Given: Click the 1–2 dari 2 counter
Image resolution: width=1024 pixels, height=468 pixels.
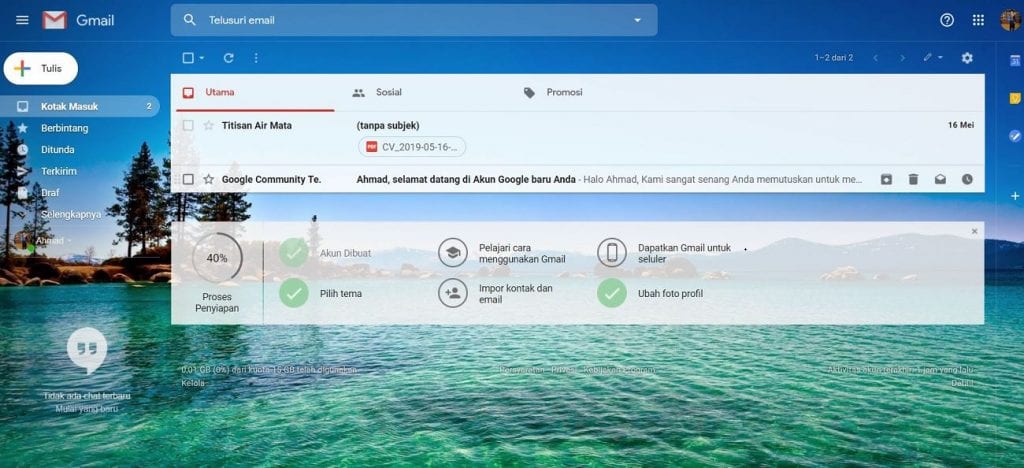Looking at the screenshot, I should tap(833, 58).
